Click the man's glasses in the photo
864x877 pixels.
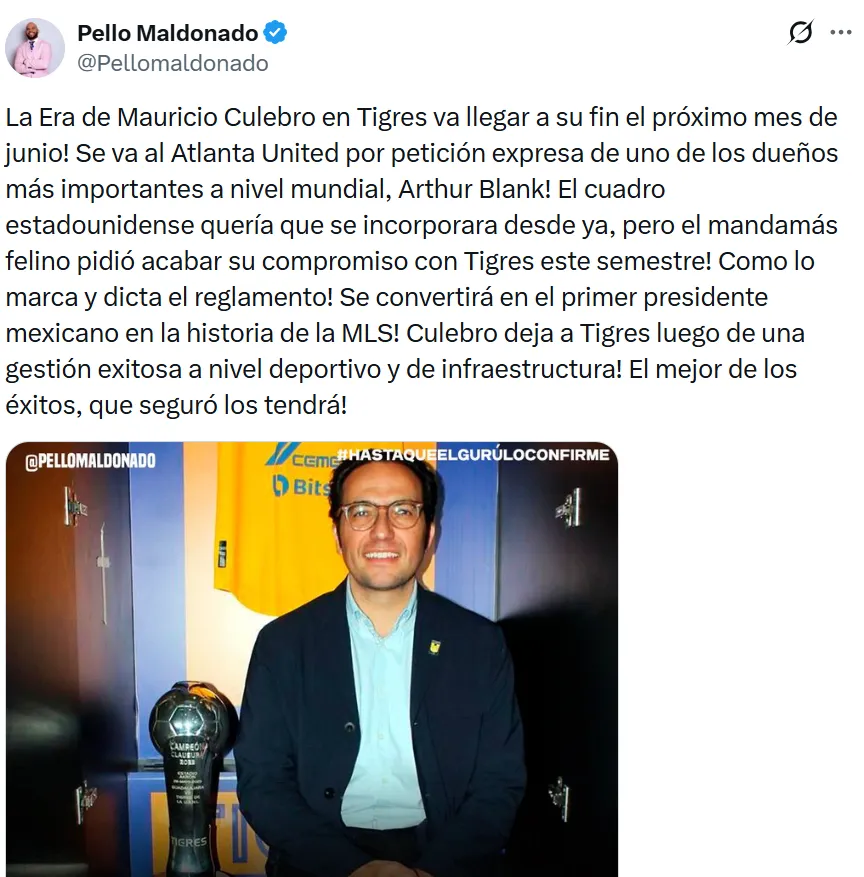tap(381, 515)
